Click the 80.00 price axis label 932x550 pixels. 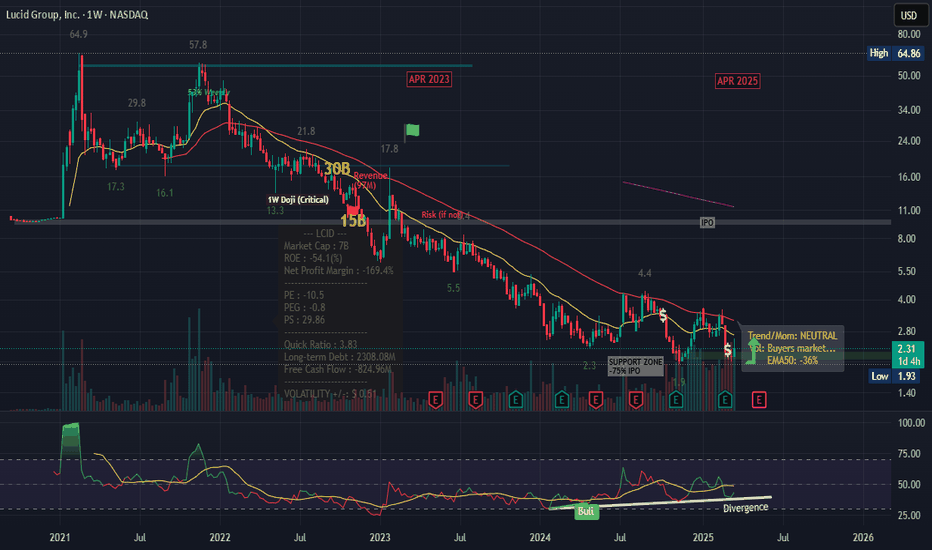coord(909,34)
